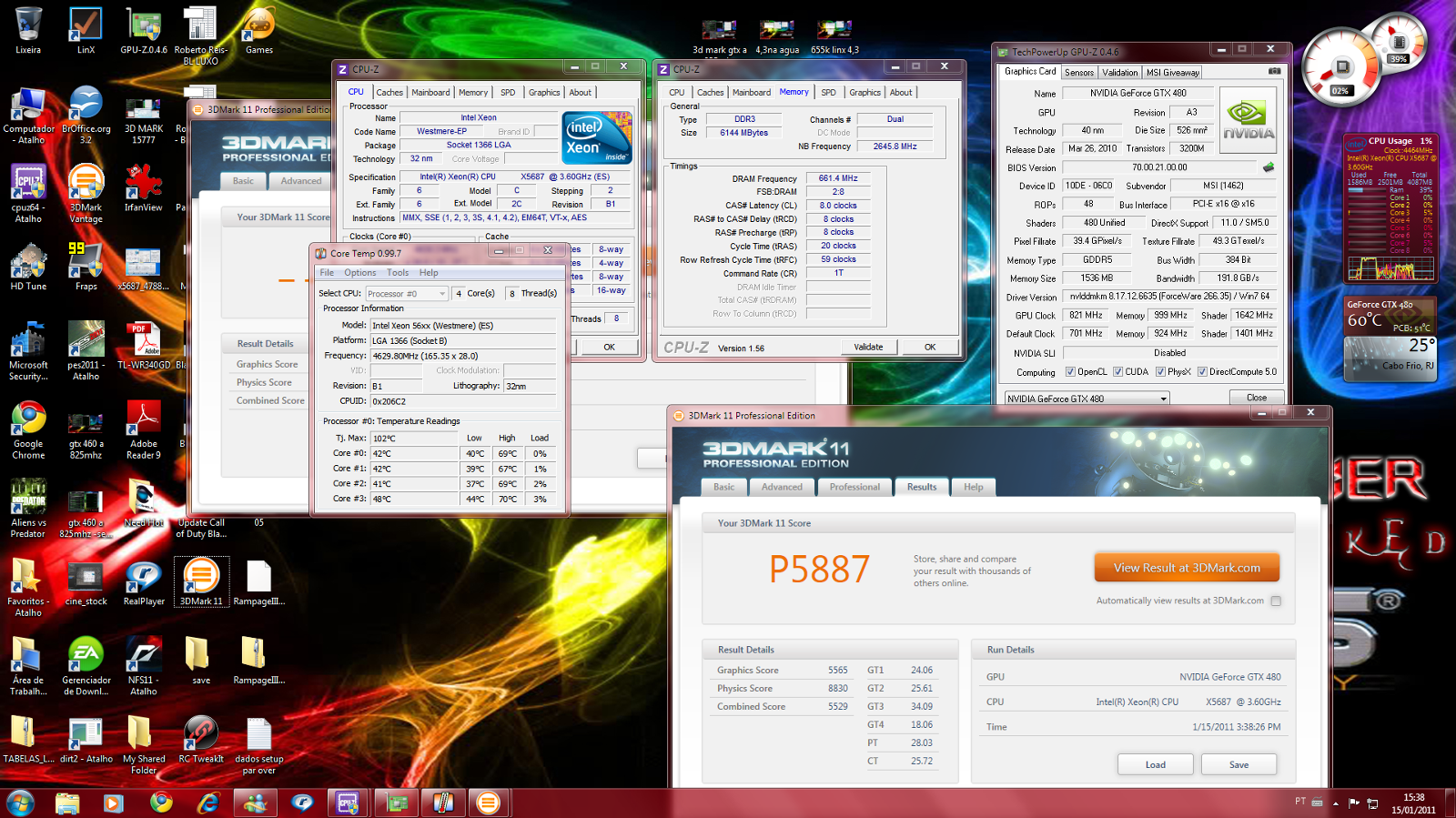
Task: Switch to the CPU-Z taskbar button
Action: click(347, 803)
